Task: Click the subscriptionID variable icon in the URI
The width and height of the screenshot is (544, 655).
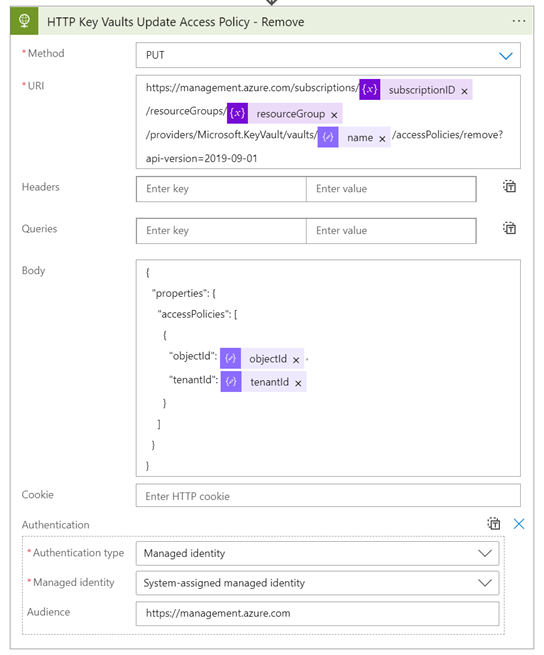Action: pyautogui.click(x=370, y=89)
